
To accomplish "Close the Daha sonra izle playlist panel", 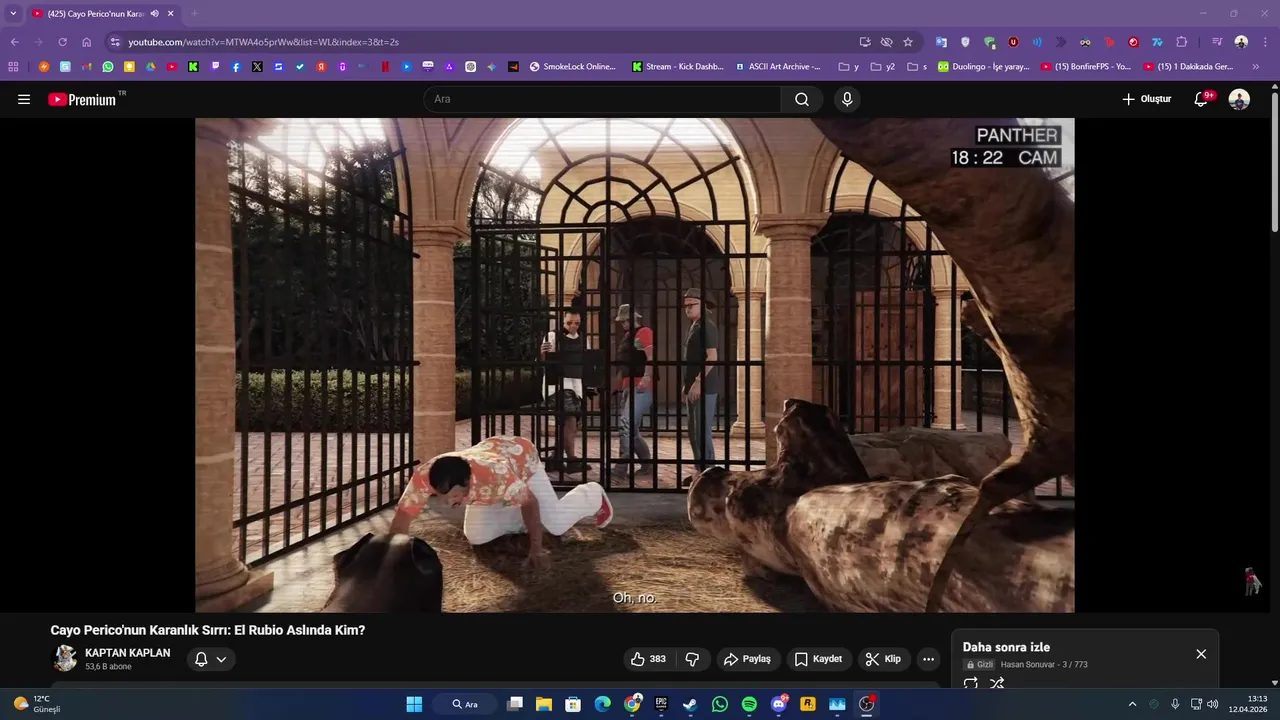I will pos(1201,654).
